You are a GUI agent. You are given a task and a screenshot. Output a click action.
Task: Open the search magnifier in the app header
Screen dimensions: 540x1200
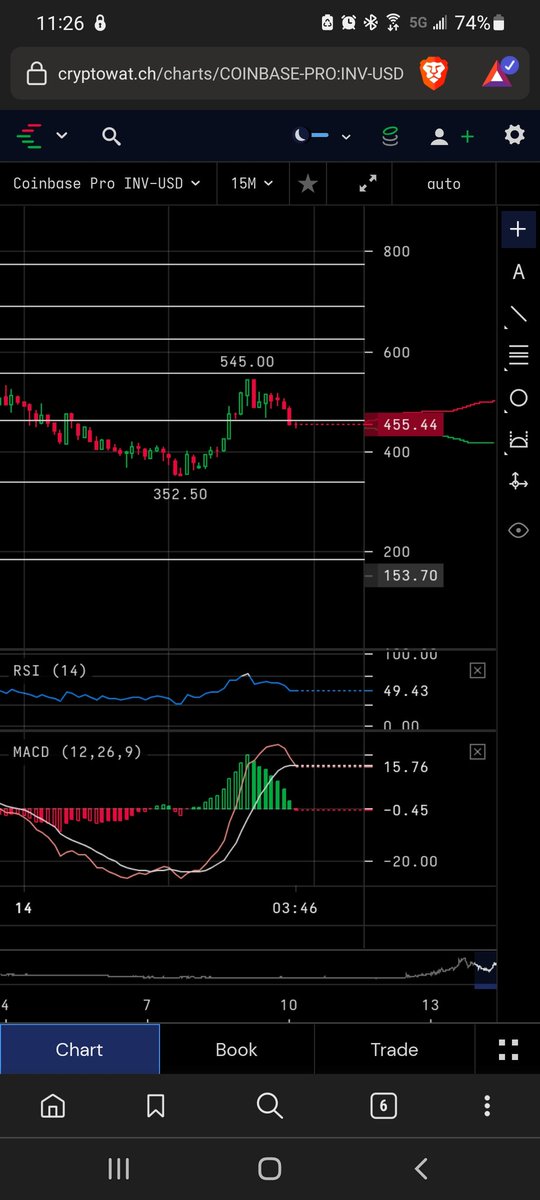(x=111, y=136)
